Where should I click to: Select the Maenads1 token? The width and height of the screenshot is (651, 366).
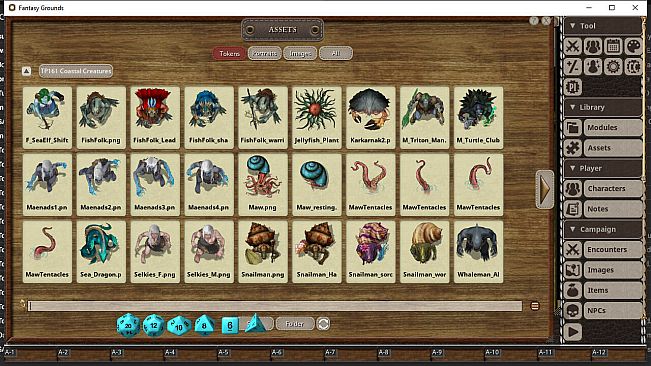point(47,185)
